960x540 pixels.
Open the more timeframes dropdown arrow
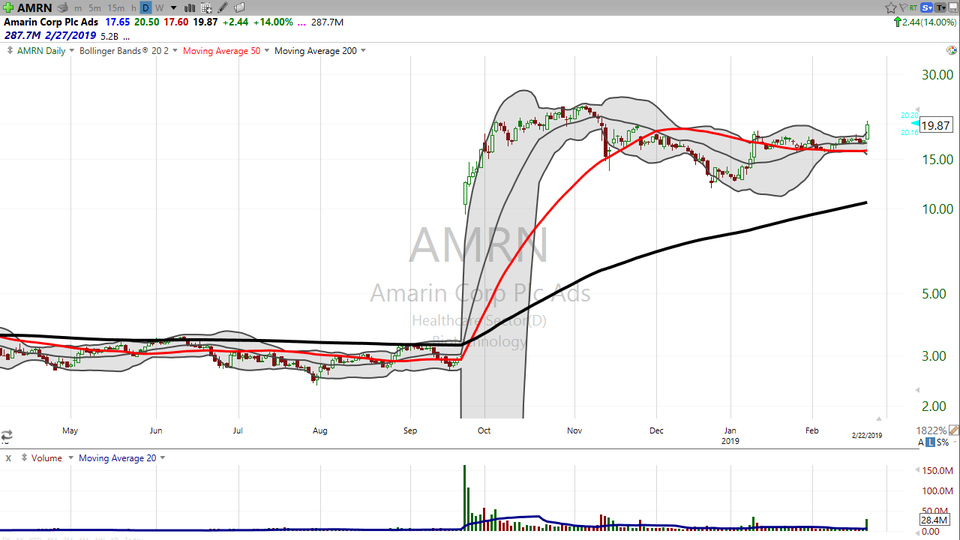pyautogui.click(x=174, y=9)
